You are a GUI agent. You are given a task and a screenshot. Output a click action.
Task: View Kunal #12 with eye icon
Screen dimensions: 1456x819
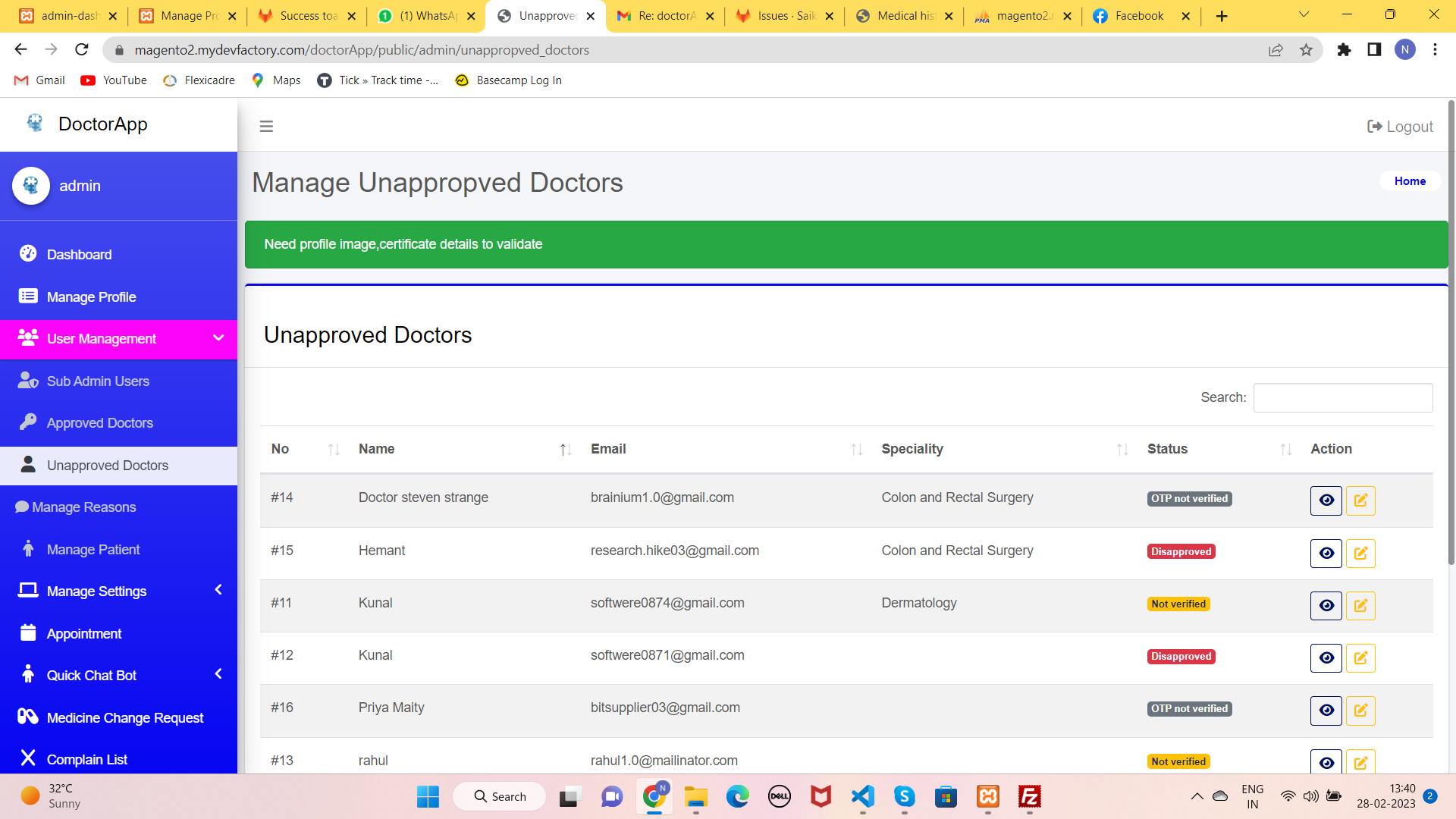1326,658
